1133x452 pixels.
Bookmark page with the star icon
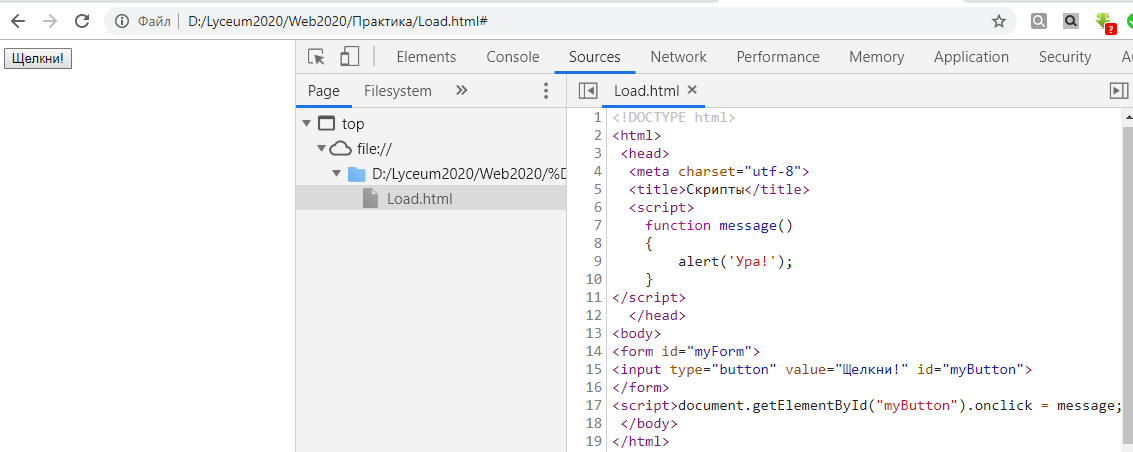pyautogui.click(x=998, y=21)
